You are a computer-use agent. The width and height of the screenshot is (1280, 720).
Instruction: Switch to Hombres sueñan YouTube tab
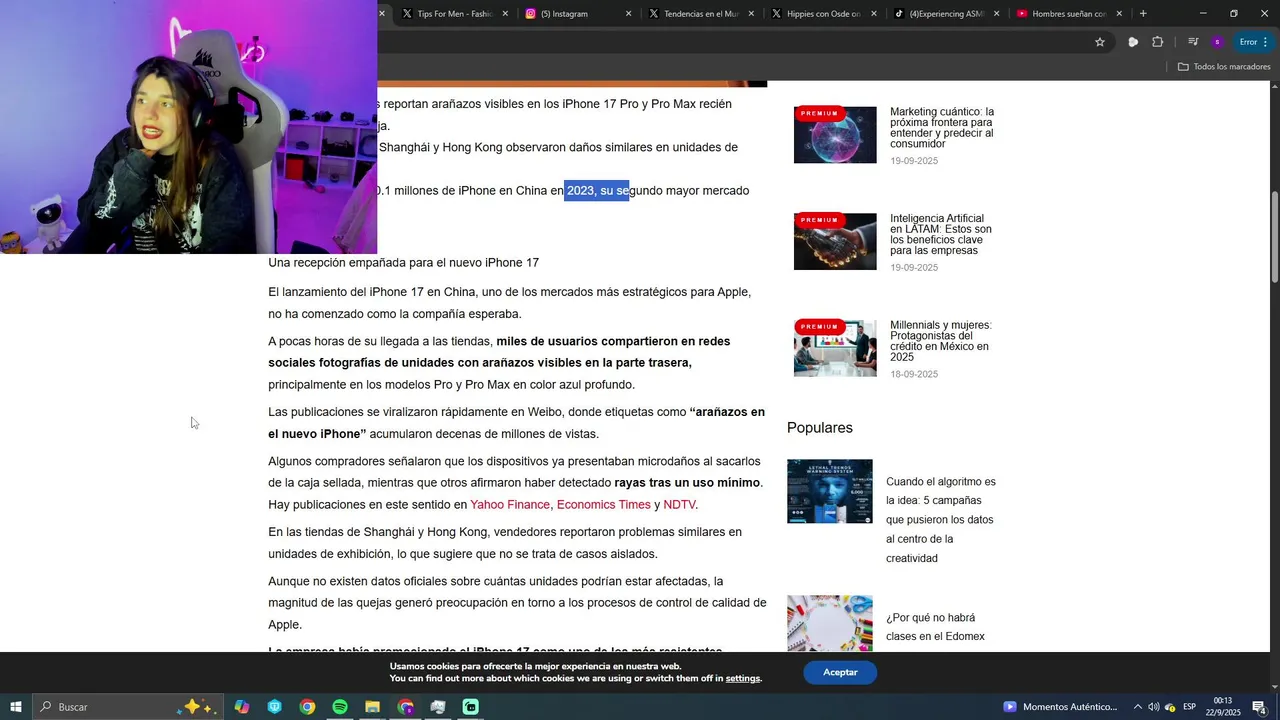(x=1069, y=14)
